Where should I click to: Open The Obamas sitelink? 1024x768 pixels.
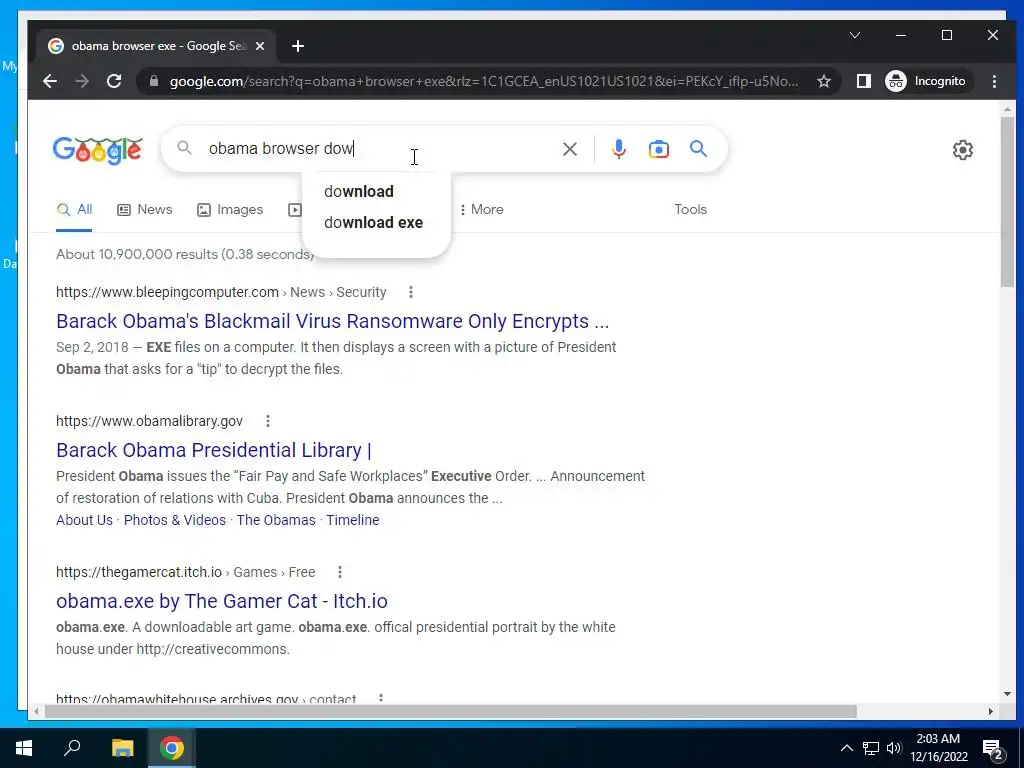(x=276, y=520)
